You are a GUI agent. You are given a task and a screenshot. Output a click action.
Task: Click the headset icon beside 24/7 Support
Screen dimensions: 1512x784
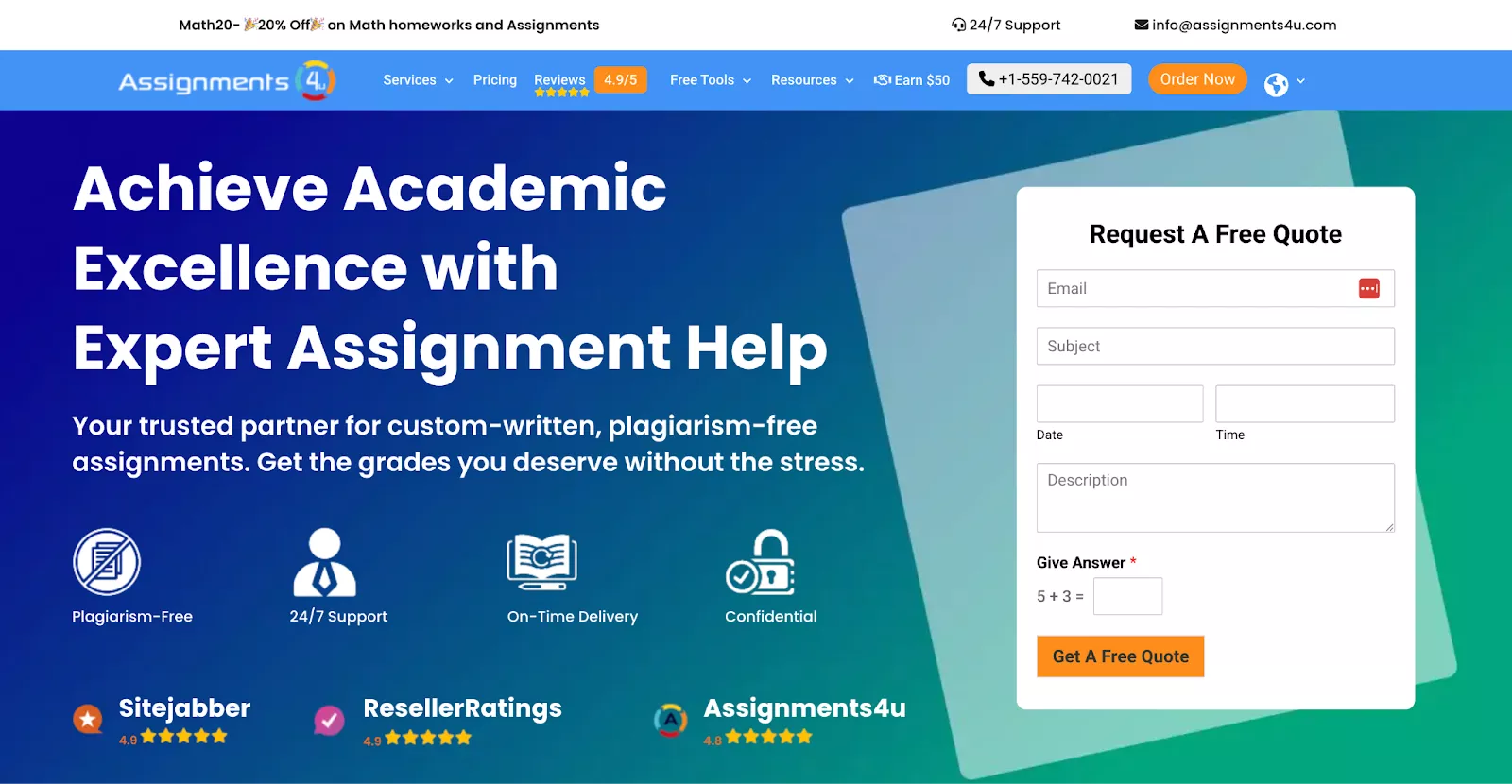click(x=958, y=25)
